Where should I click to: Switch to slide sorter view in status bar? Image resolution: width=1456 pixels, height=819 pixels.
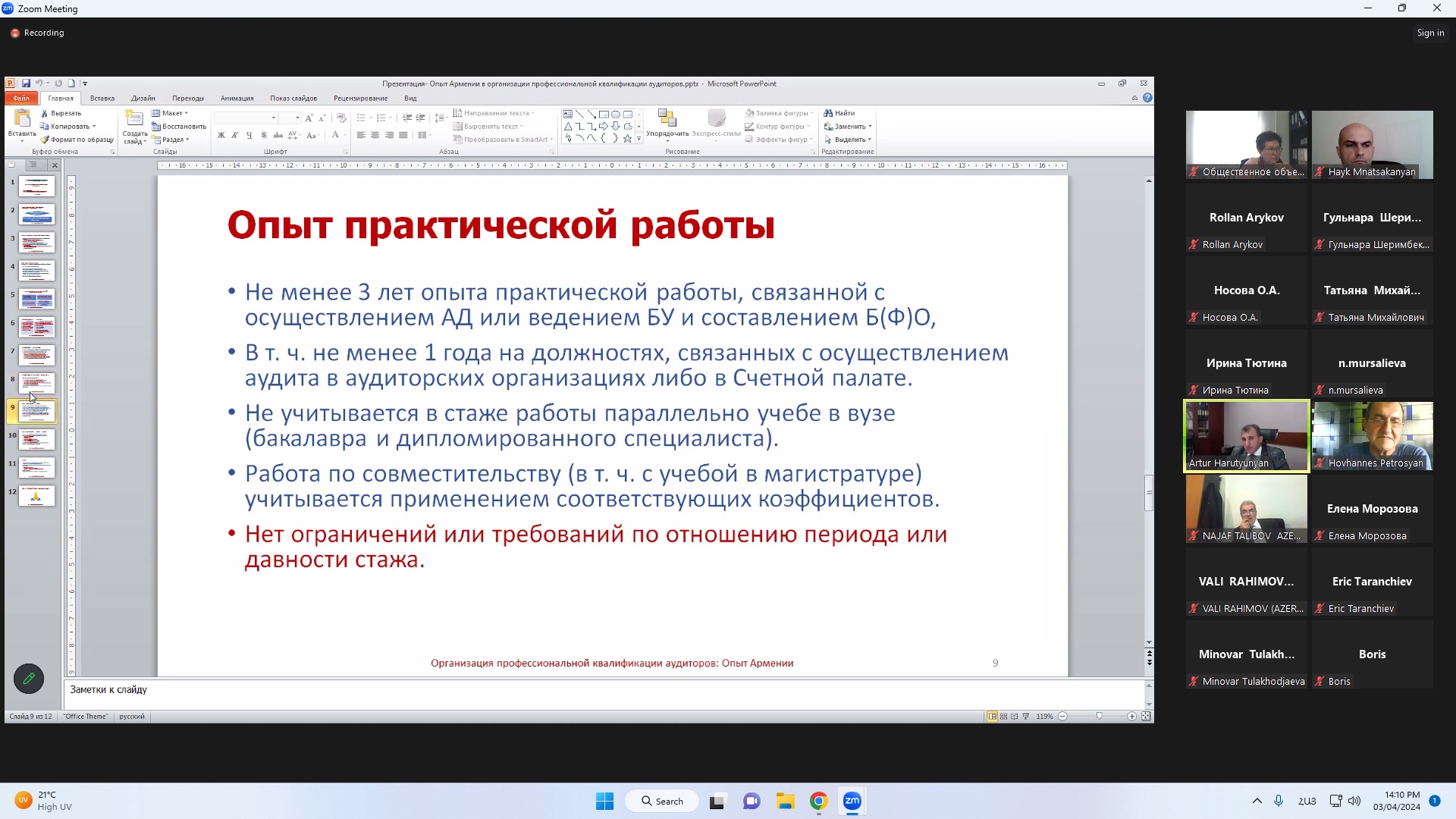[1003, 717]
